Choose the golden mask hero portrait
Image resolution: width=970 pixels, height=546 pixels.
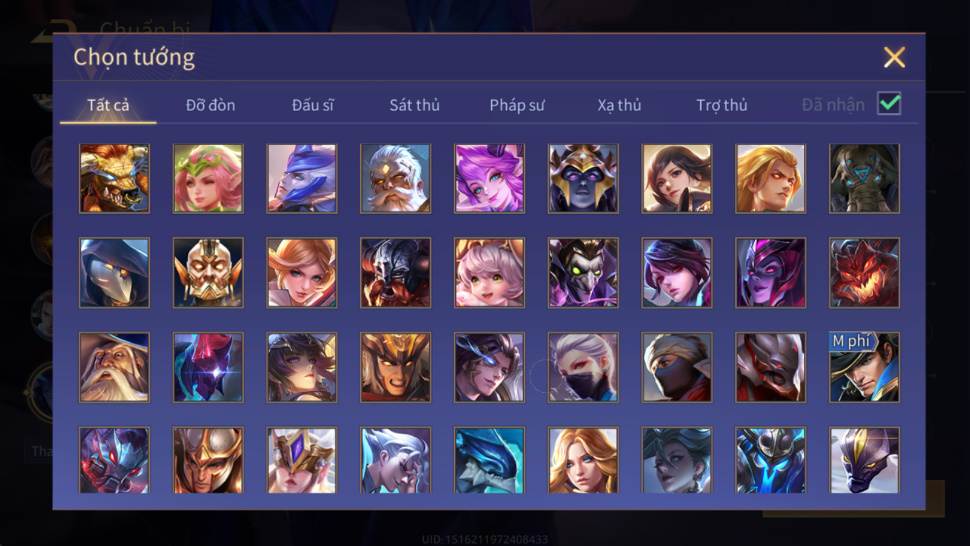[x=208, y=273]
